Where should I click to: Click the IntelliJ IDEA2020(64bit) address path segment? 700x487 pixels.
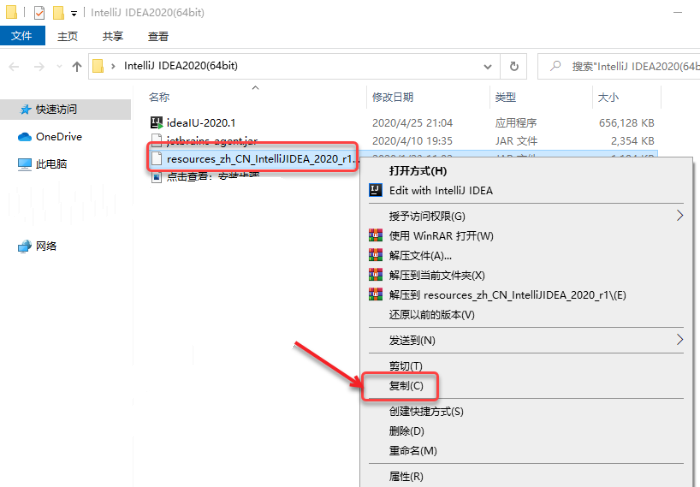click(181, 66)
